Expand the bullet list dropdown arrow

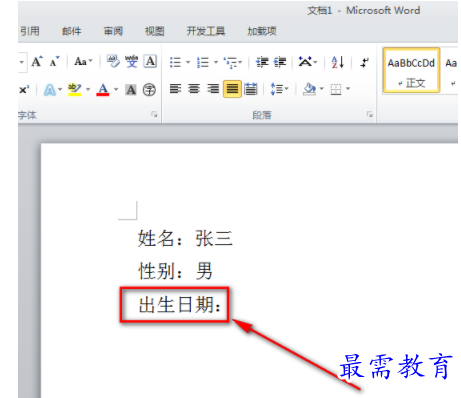188,62
